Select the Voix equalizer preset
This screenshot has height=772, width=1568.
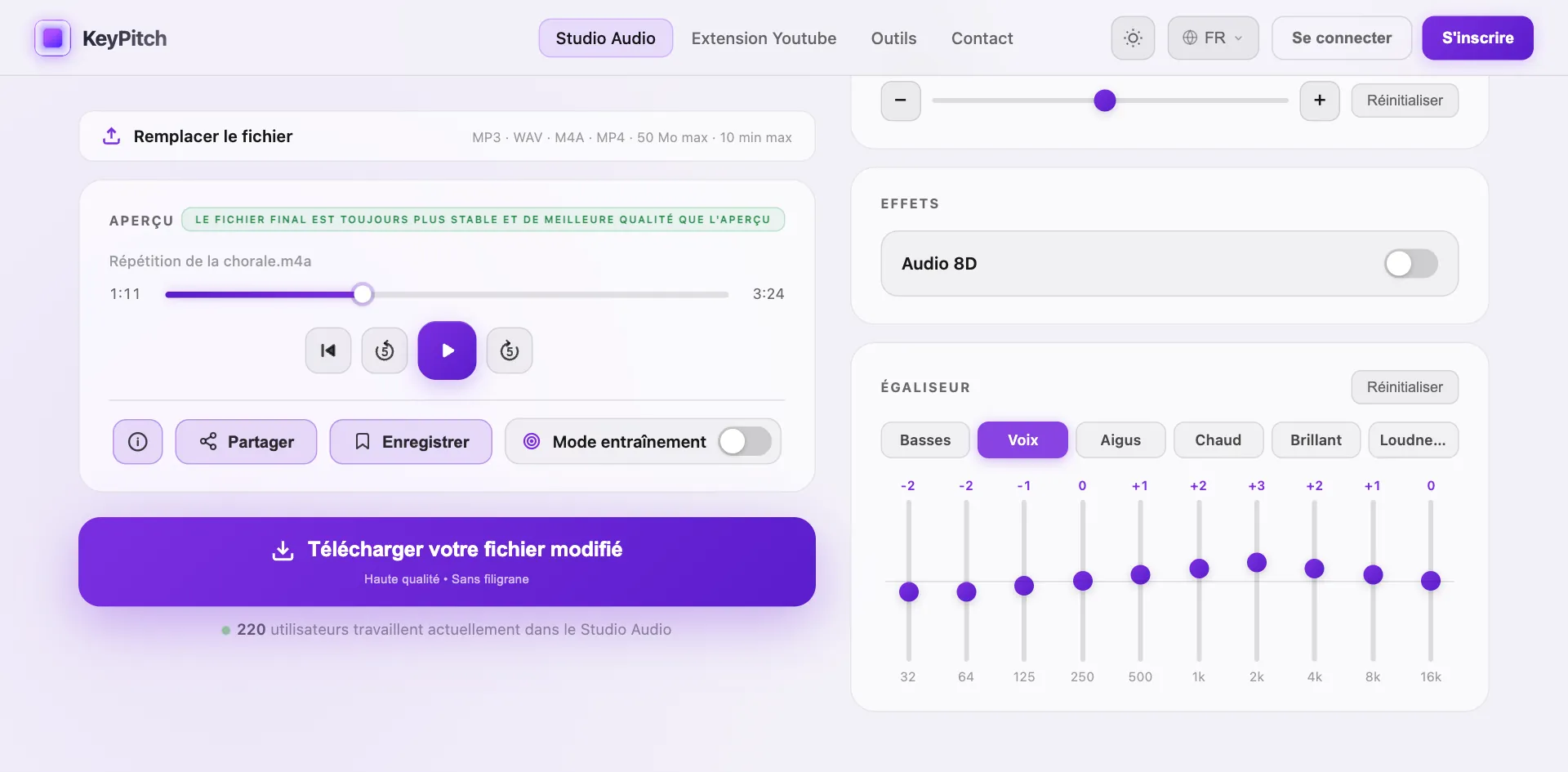click(1022, 440)
